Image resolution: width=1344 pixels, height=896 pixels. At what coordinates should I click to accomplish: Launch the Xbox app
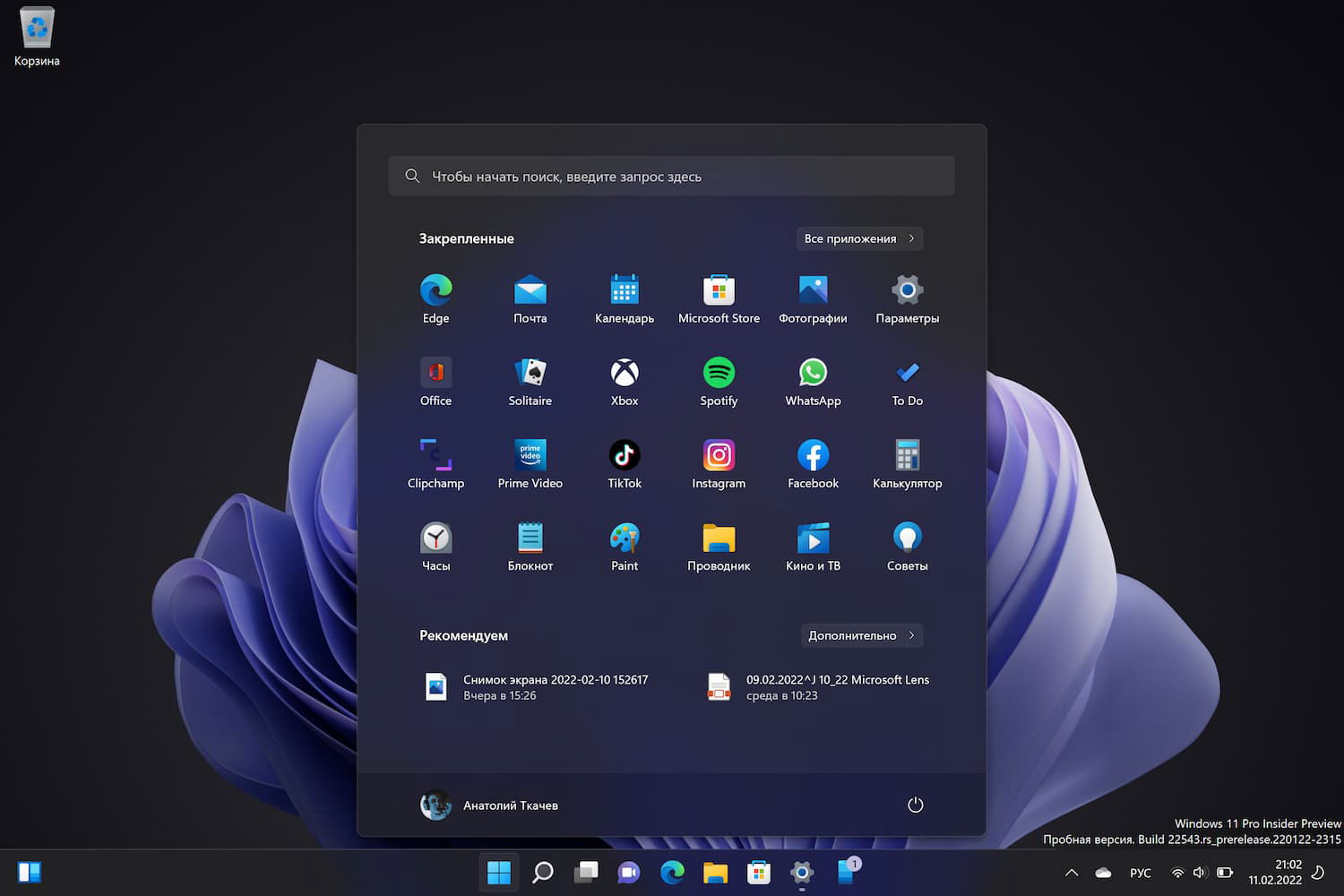pos(625,382)
